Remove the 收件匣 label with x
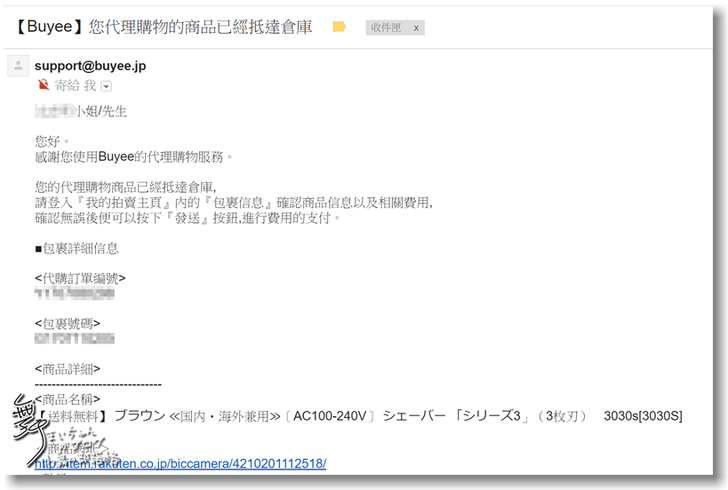 point(416,28)
